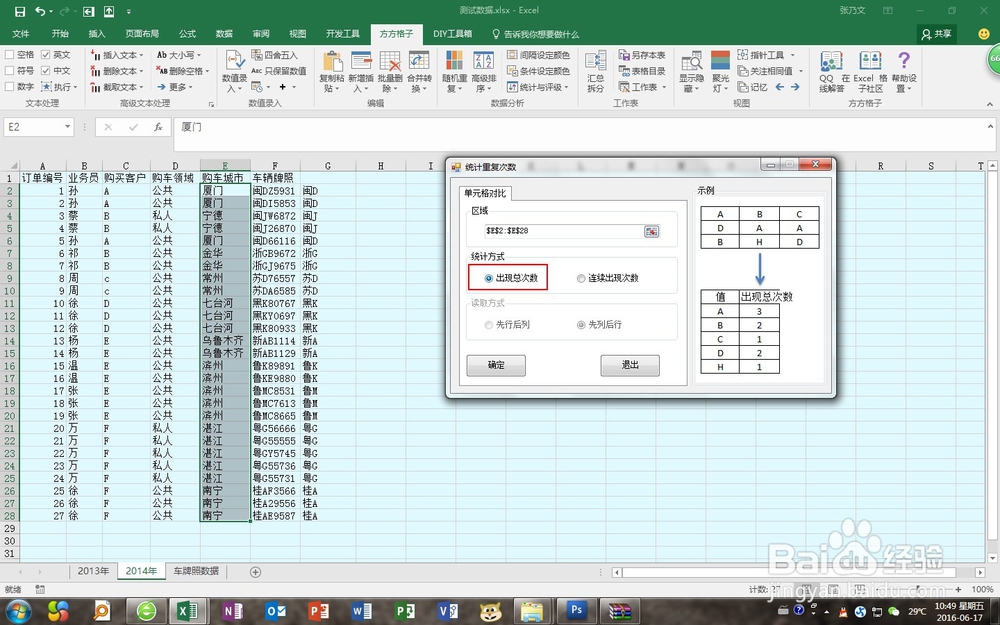The width and height of the screenshot is (1000, 625).
Task: Switch to the DIY工具箱 ribbon tab
Action: (453, 34)
